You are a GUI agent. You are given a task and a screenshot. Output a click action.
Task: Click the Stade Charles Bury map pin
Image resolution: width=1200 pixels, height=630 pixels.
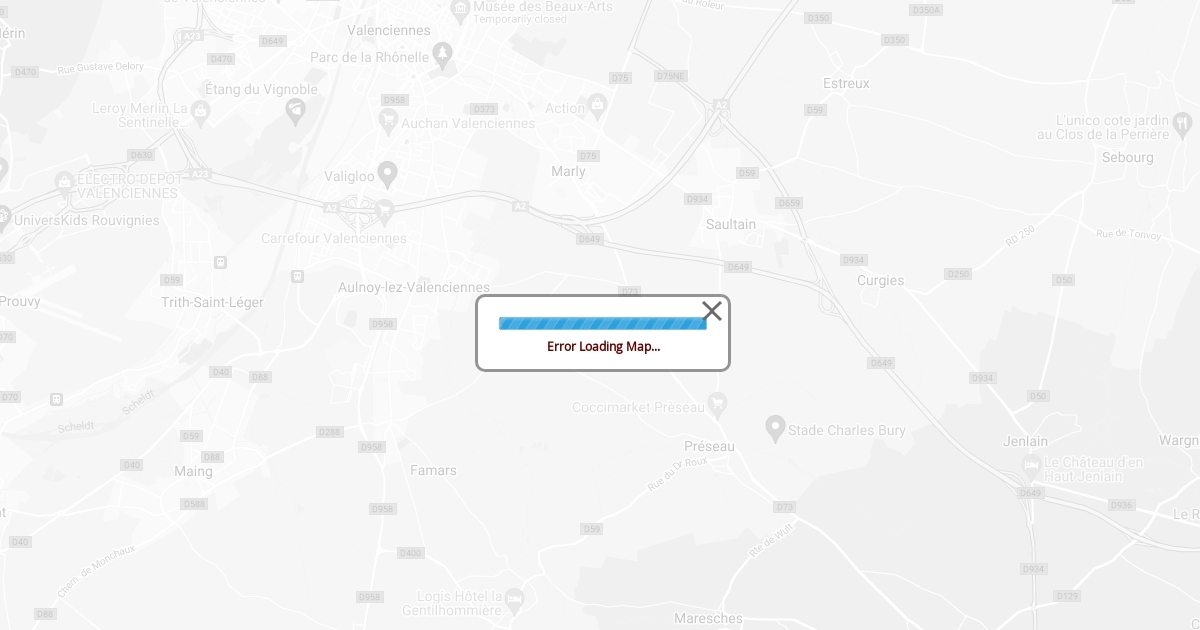[775, 429]
